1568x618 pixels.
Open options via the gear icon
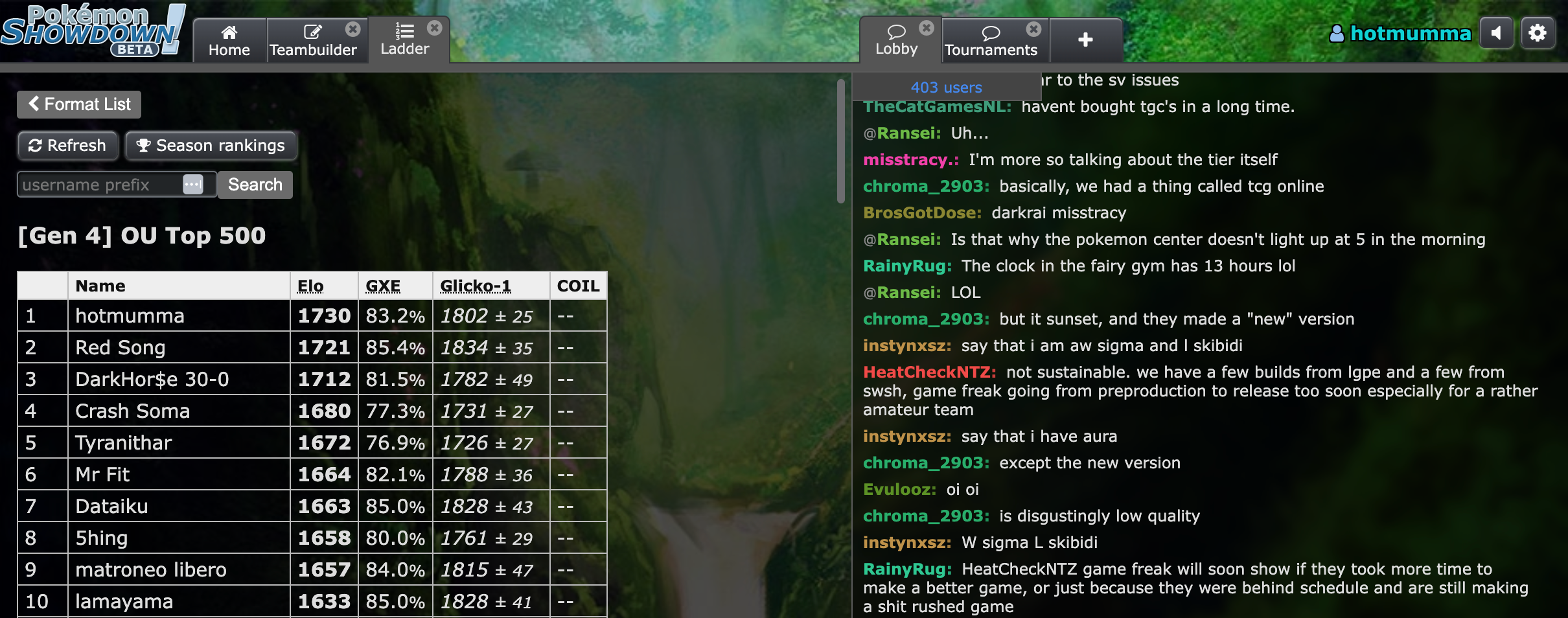(1538, 33)
